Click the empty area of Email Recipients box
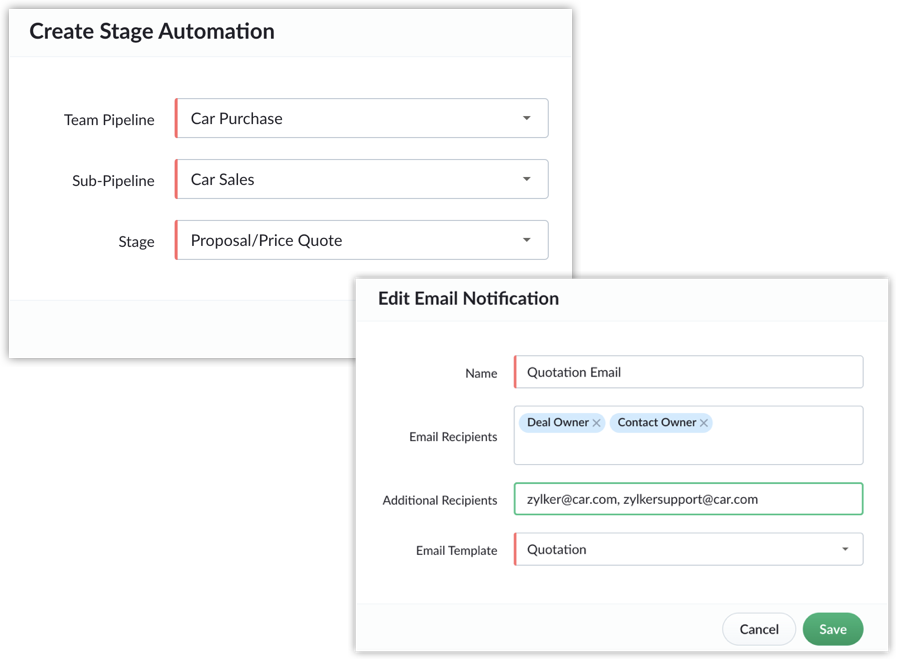This screenshot has height=665, width=900. 689,449
